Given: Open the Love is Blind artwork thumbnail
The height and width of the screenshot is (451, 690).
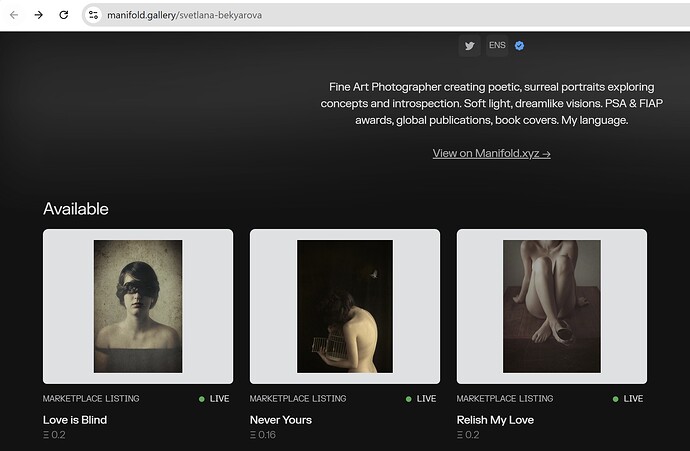Looking at the screenshot, I should pyautogui.click(x=138, y=306).
